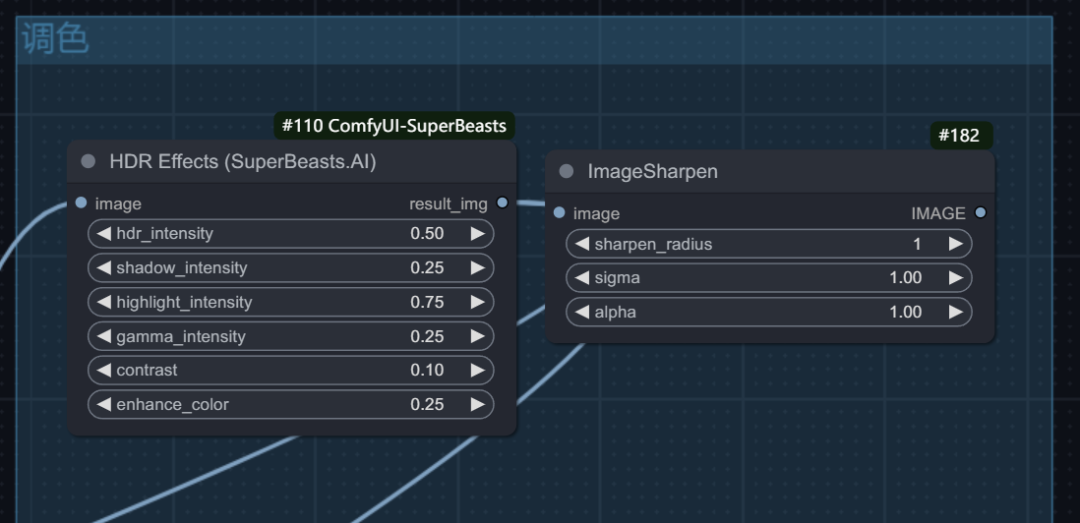
Task: Decrease enhance_color with its left arrow
Action: click(x=104, y=404)
